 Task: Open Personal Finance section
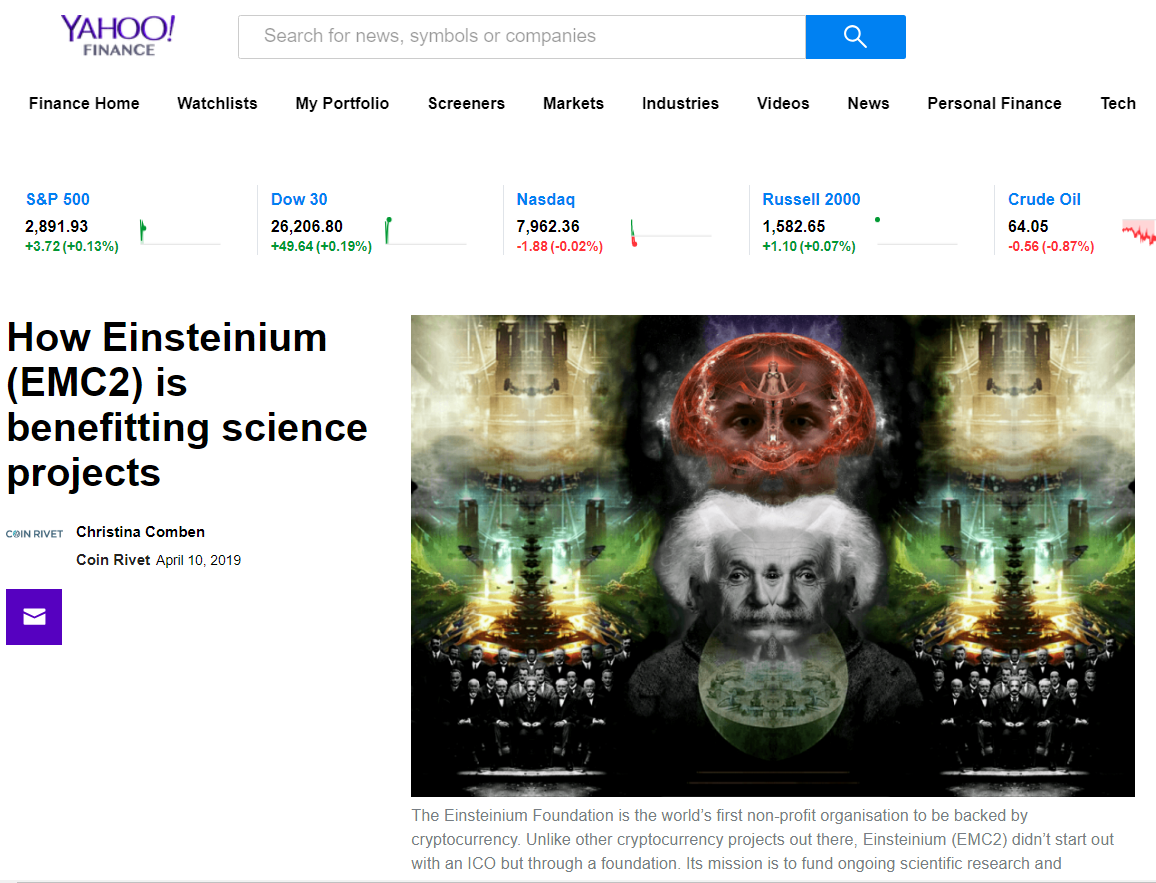click(995, 103)
